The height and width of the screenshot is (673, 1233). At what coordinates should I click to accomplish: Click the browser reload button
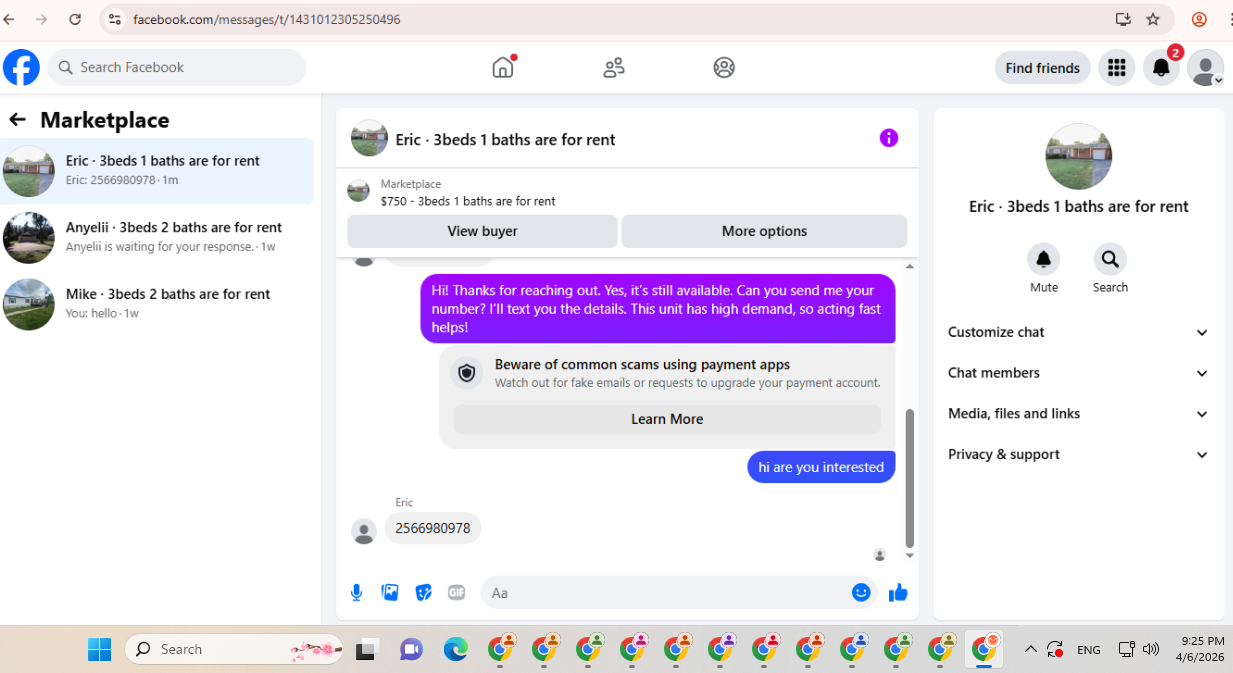pos(75,19)
